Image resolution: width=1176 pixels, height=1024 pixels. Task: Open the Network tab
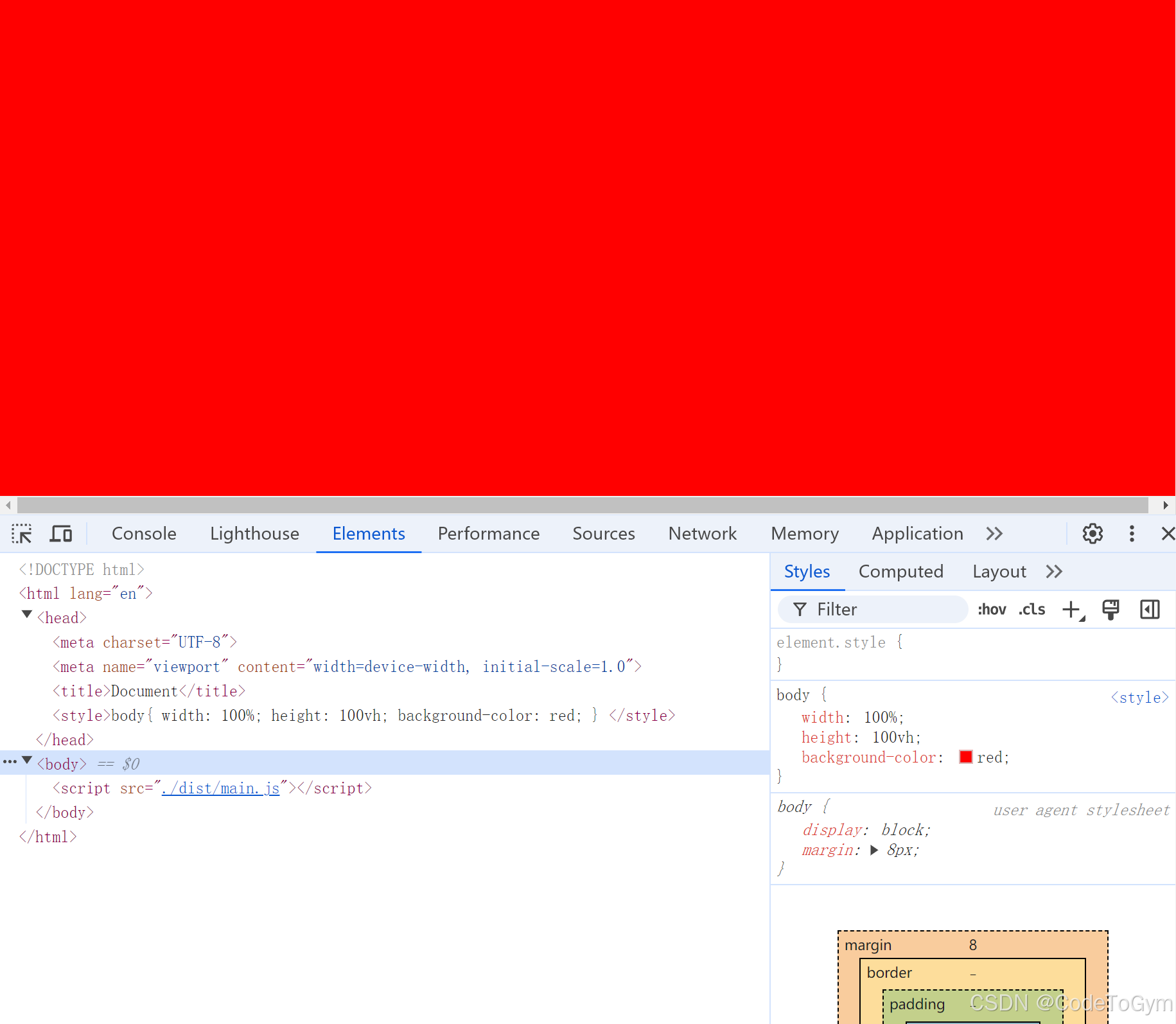[703, 533]
